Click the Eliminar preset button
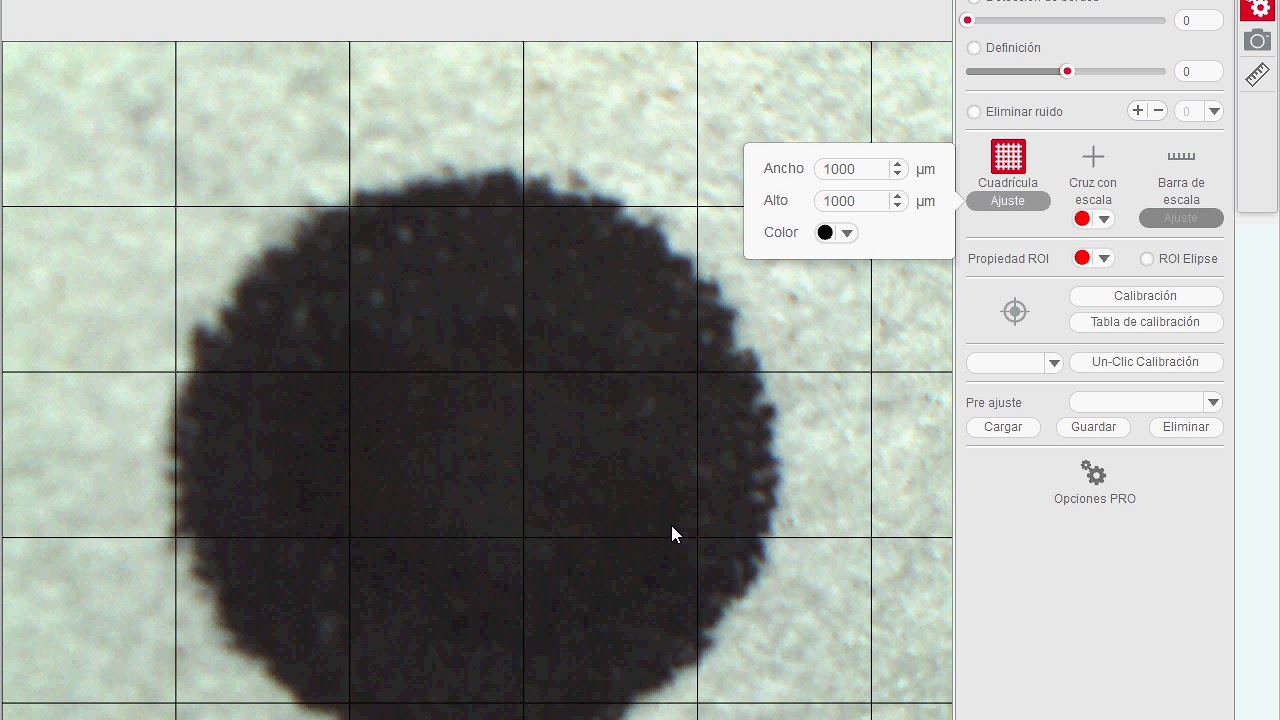1280x720 pixels. (1186, 427)
